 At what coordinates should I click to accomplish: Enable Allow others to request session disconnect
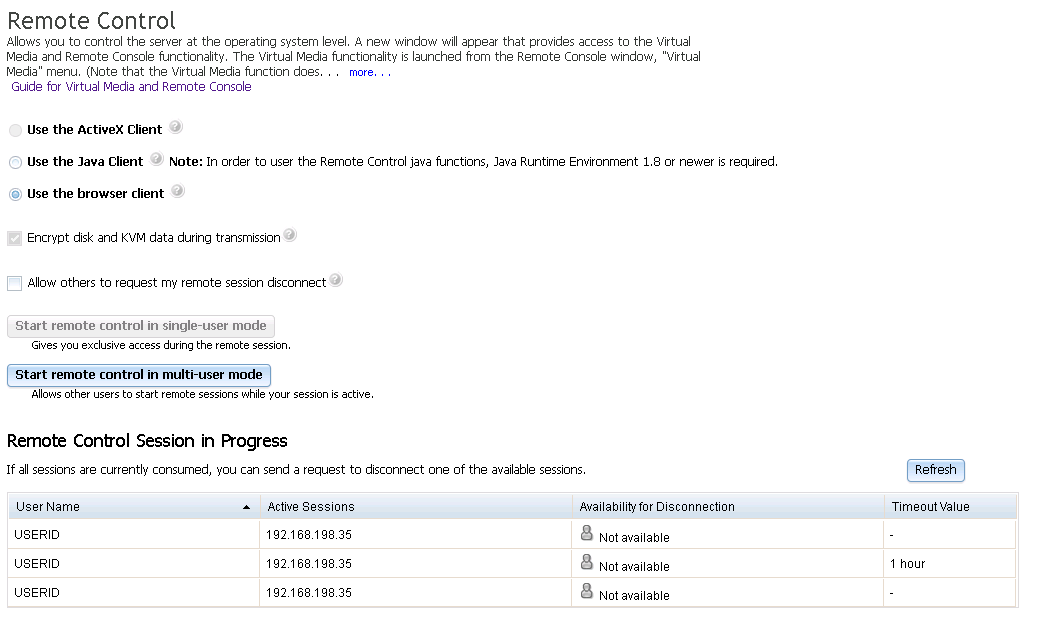[x=15, y=283]
